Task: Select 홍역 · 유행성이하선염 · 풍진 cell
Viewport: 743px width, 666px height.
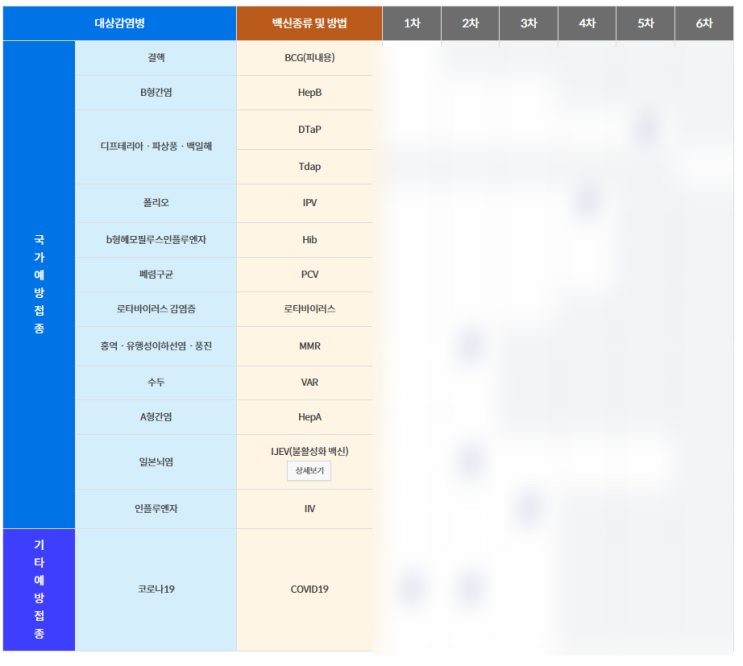Action: pyautogui.click(x=156, y=346)
